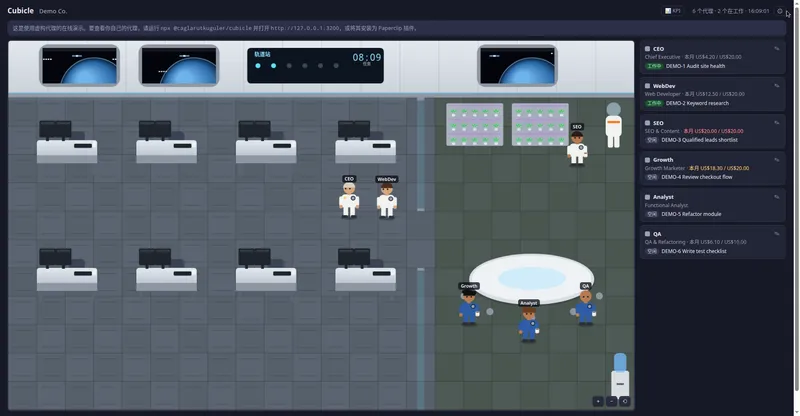The width and height of the screenshot is (800, 416).
Task: Click the 'DEMO-6 Write test checklist' task
Action: click(693, 251)
